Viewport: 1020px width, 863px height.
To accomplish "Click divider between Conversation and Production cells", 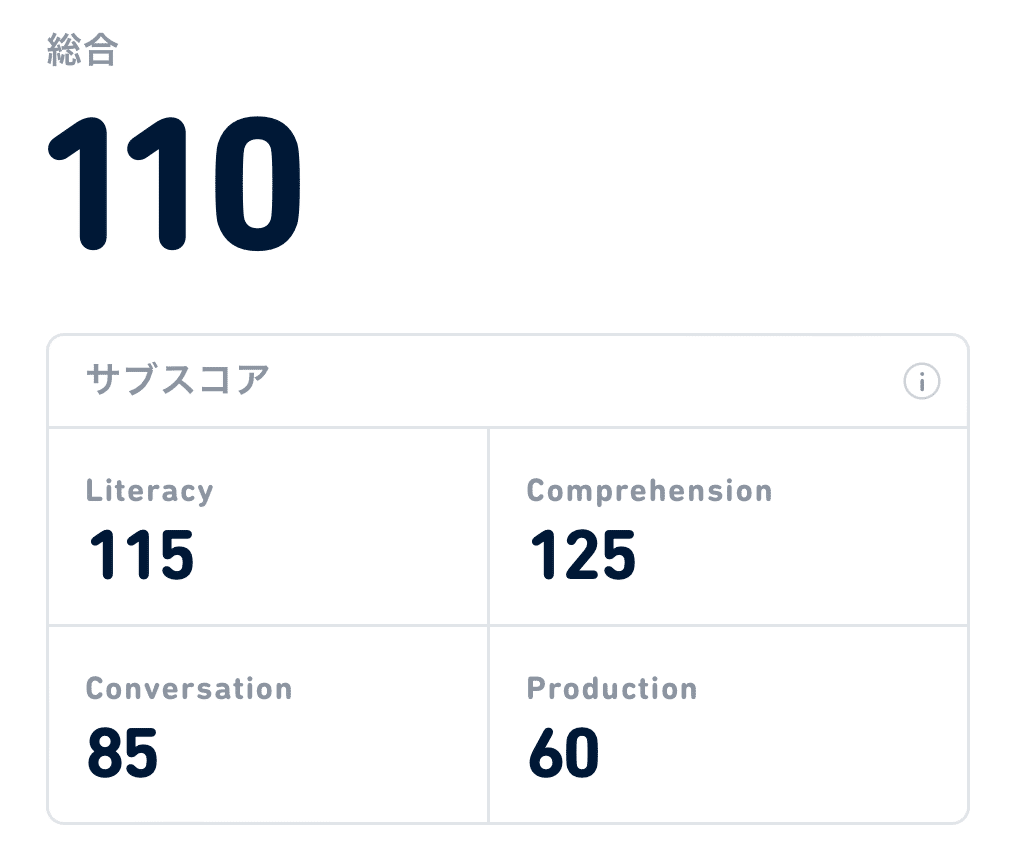I will (488, 724).
